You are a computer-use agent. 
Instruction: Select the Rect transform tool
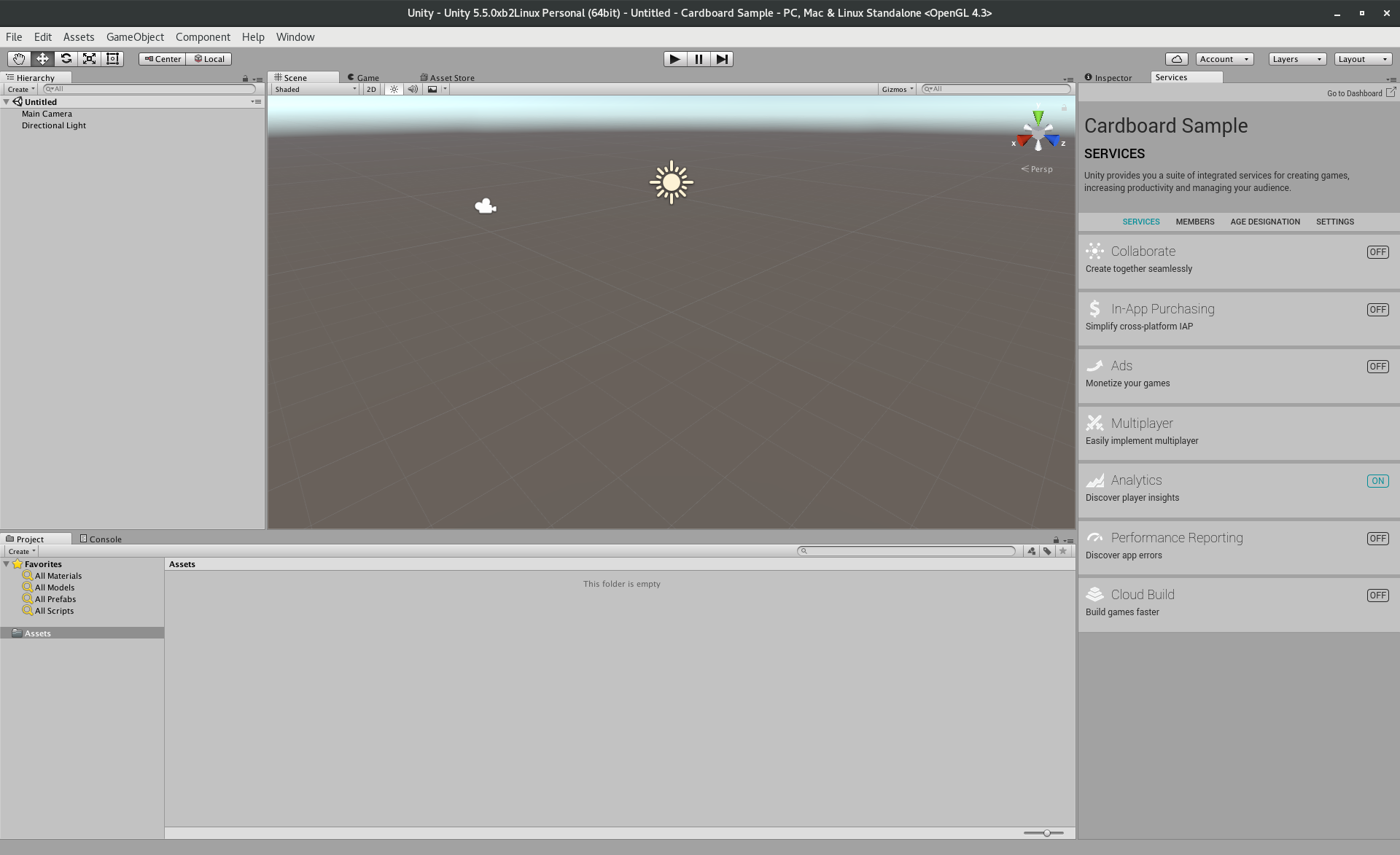pos(112,59)
